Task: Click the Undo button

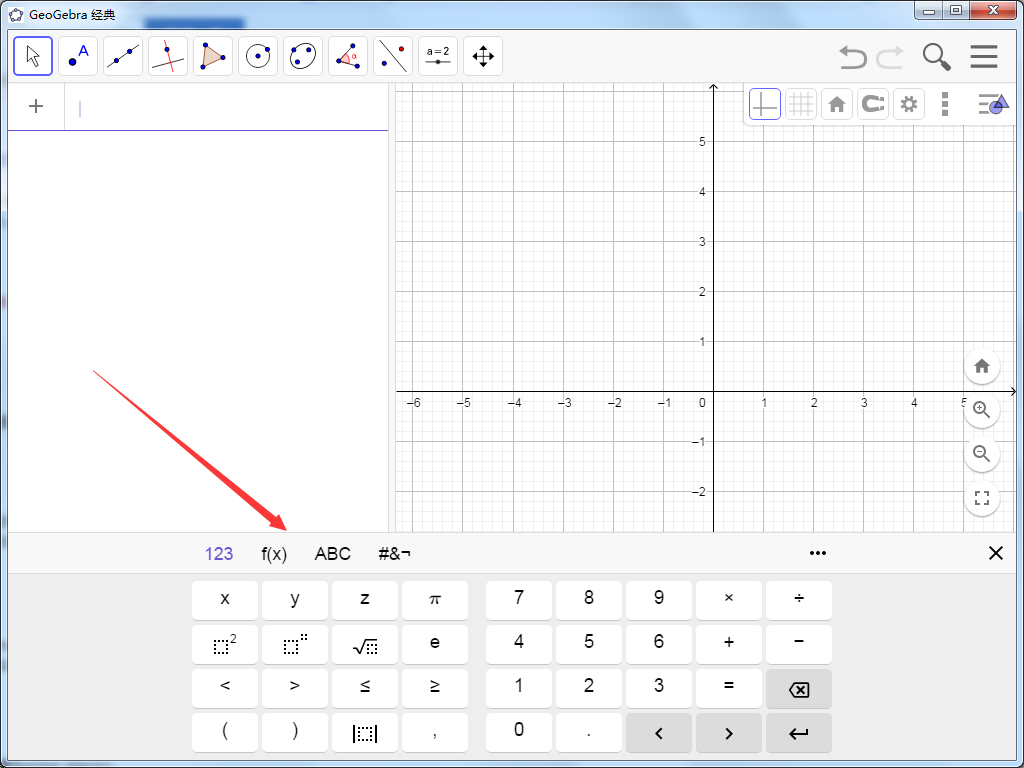Action: tap(852, 57)
